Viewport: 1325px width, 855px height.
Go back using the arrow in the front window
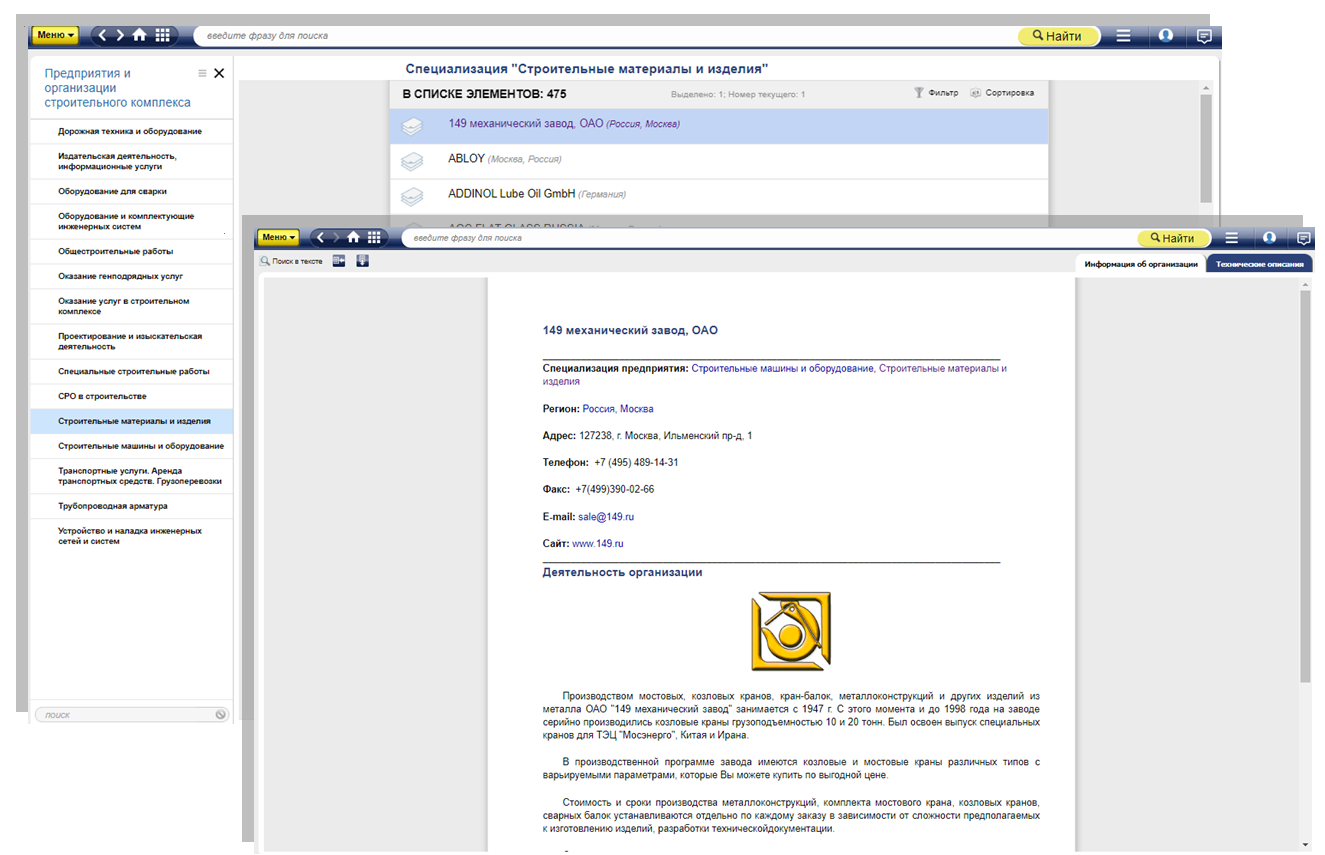tap(320, 238)
